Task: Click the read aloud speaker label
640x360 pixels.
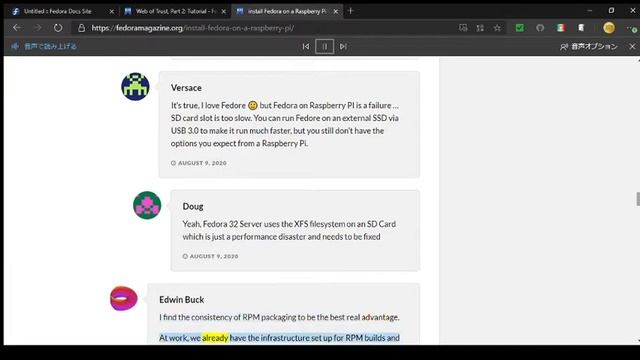Action: click(x=44, y=46)
